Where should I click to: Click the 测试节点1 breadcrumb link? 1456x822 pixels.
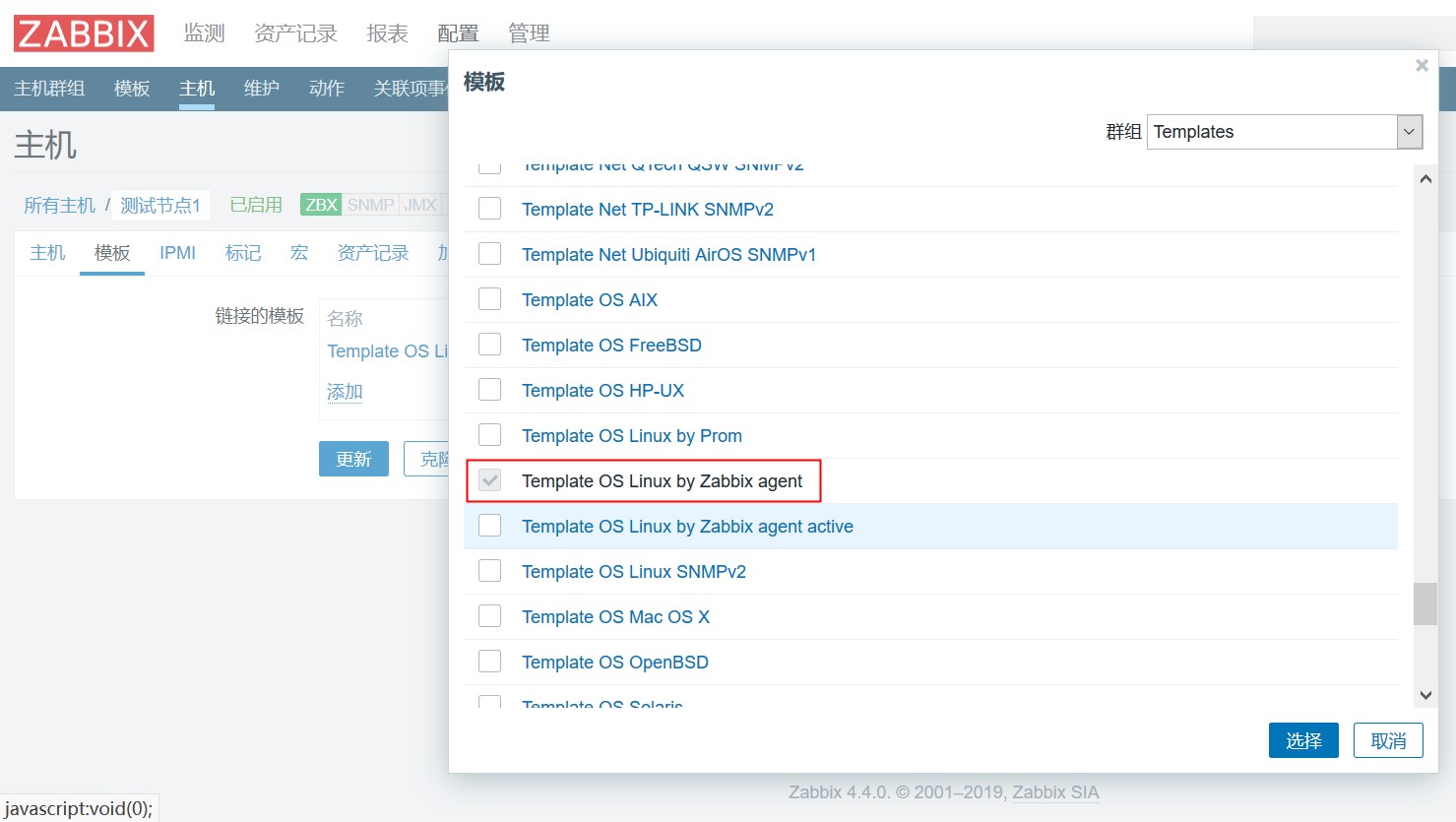(x=160, y=205)
